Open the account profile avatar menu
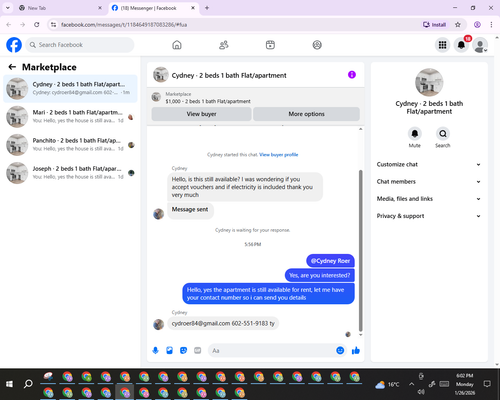This screenshot has height=400, width=500. coord(480,45)
